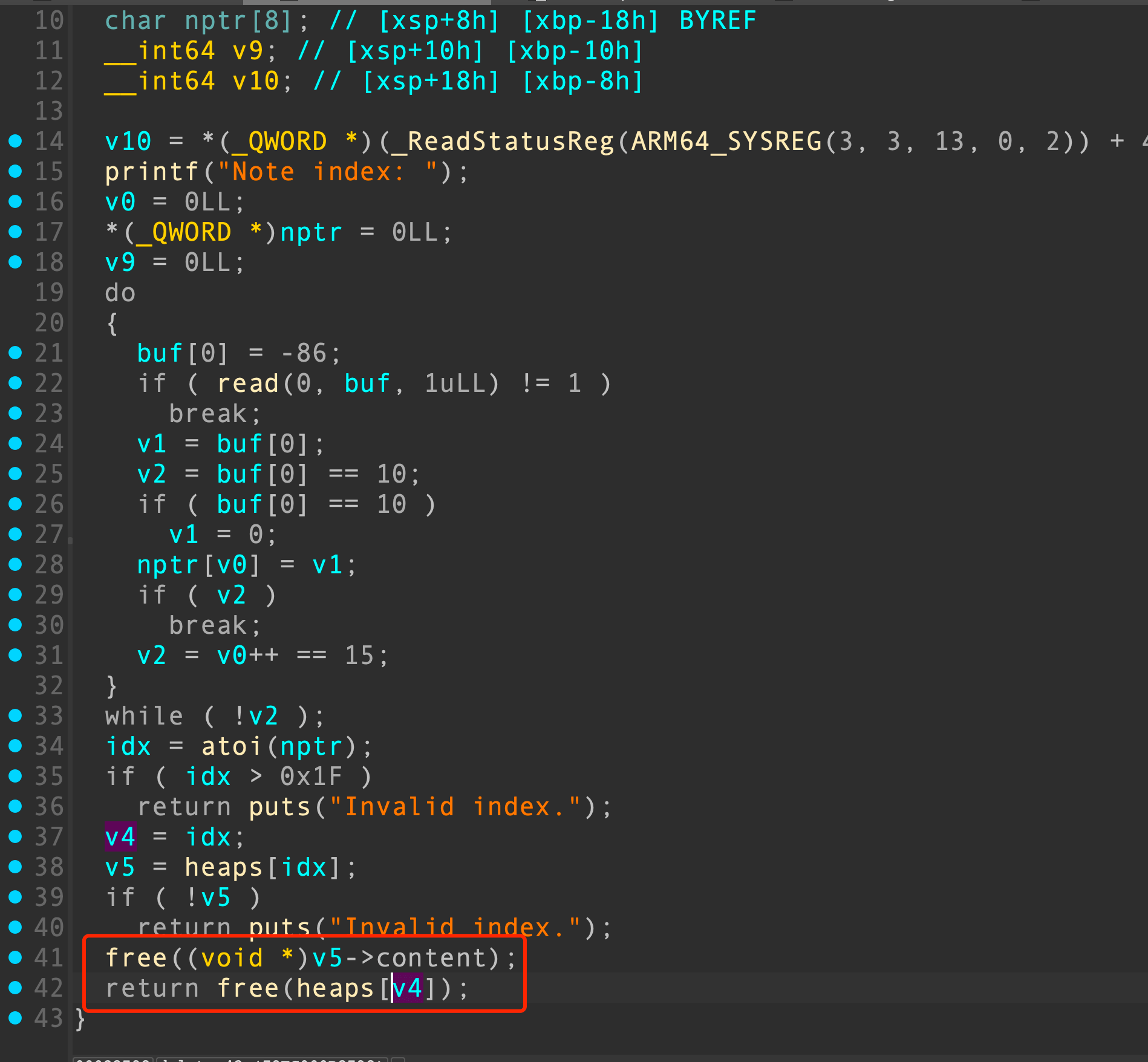Viewport: 1148px width, 1062px height.
Task: Select the break statement on line 23
Action: point(215,414)
